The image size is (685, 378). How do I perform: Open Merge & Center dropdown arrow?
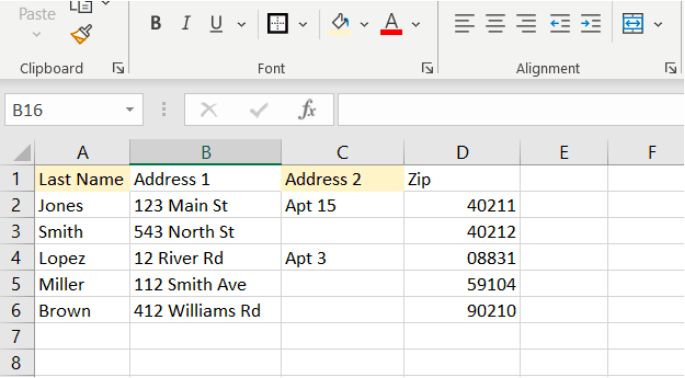[658, 24]
